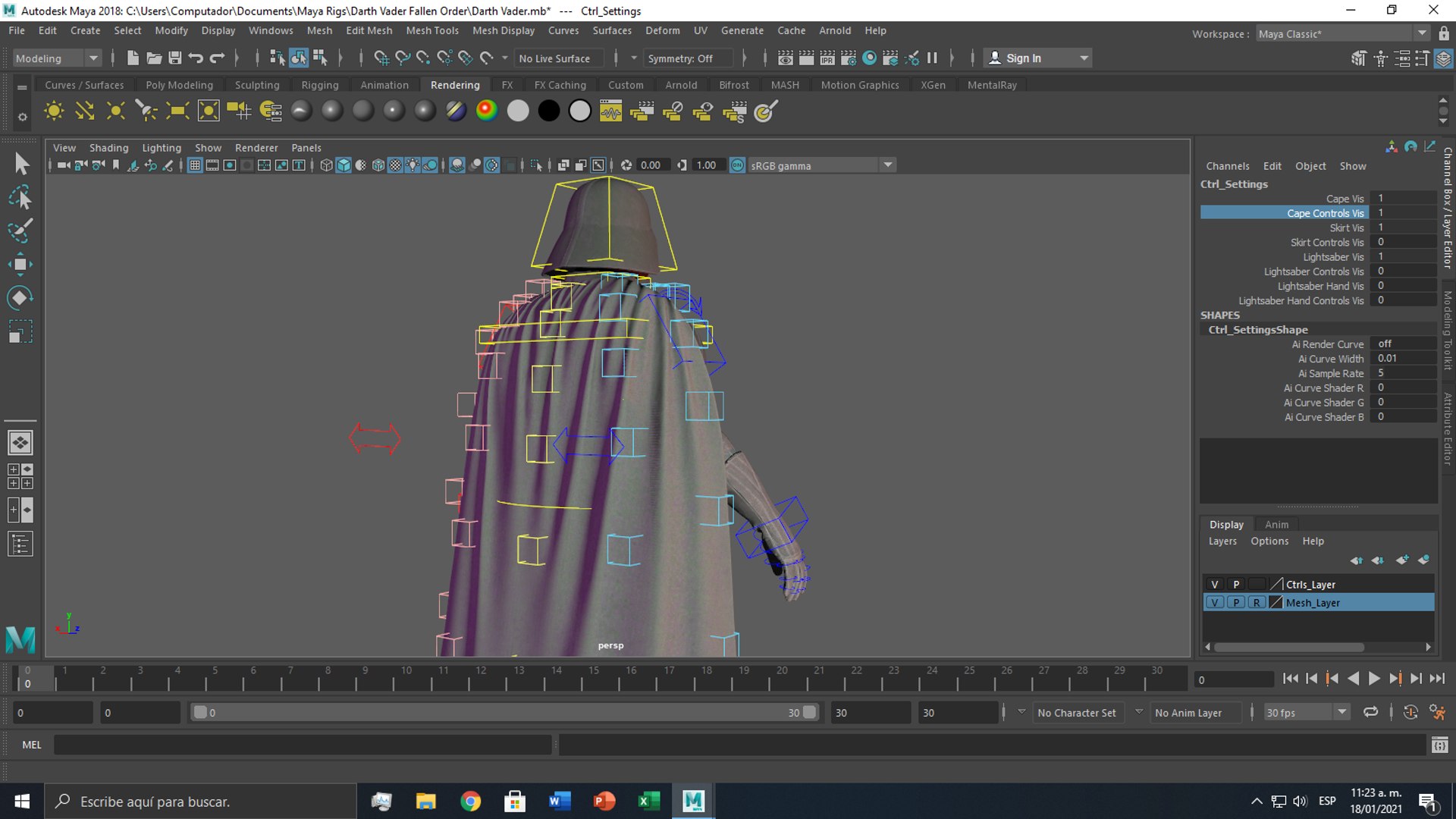
Task: Open a scene with the folder icon
Action: coord(154,58)
